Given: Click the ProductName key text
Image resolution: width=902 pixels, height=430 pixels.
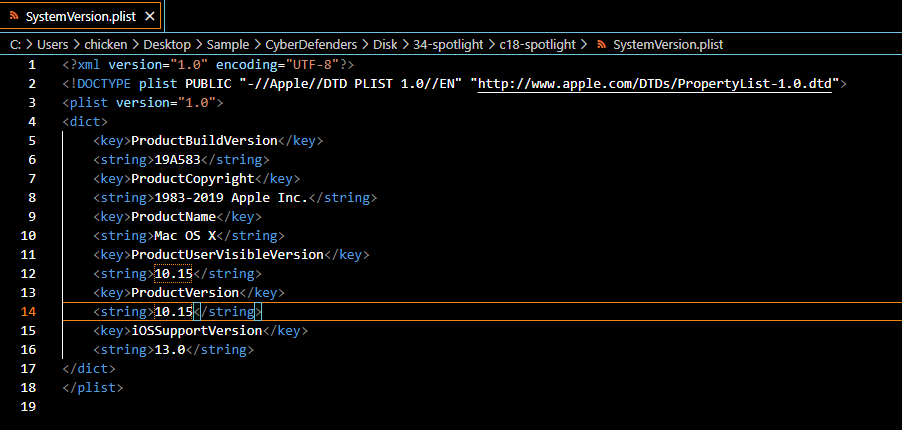Looking at the screenshot, I should [x=173, y=217].
